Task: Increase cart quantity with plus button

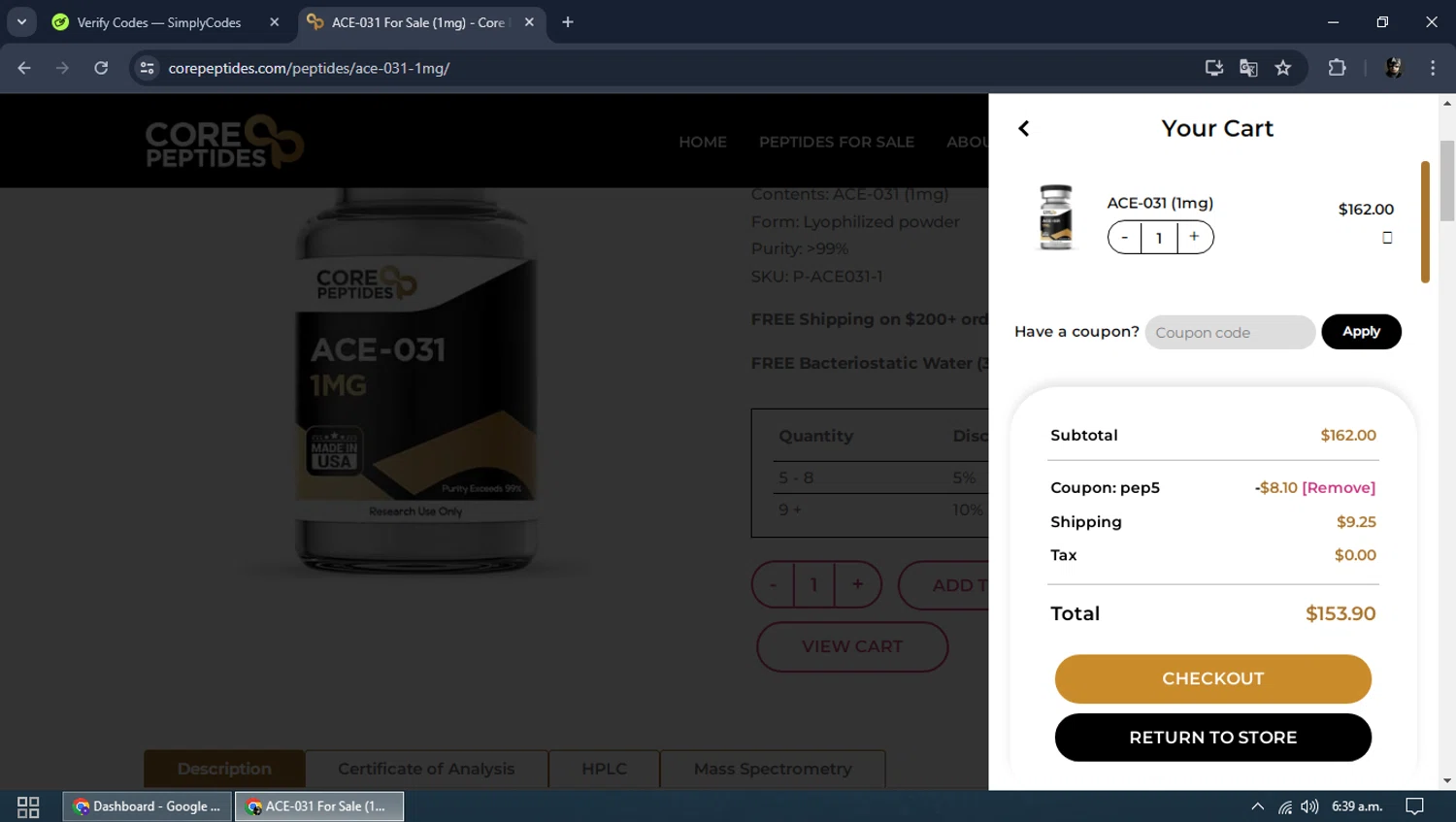Action: (x=1195, y=237)
